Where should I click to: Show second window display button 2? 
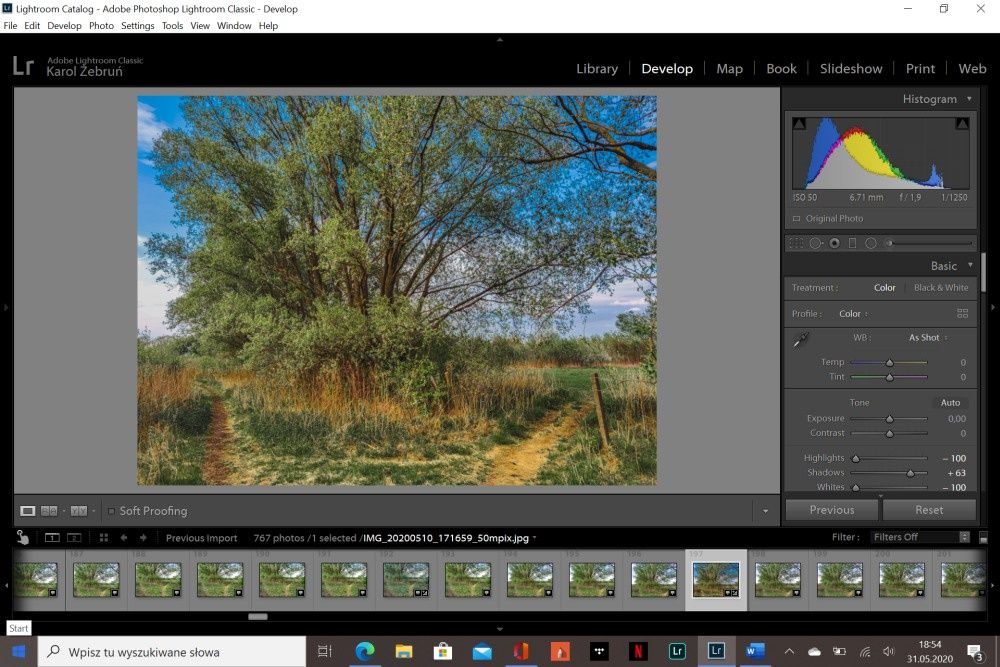74,538
